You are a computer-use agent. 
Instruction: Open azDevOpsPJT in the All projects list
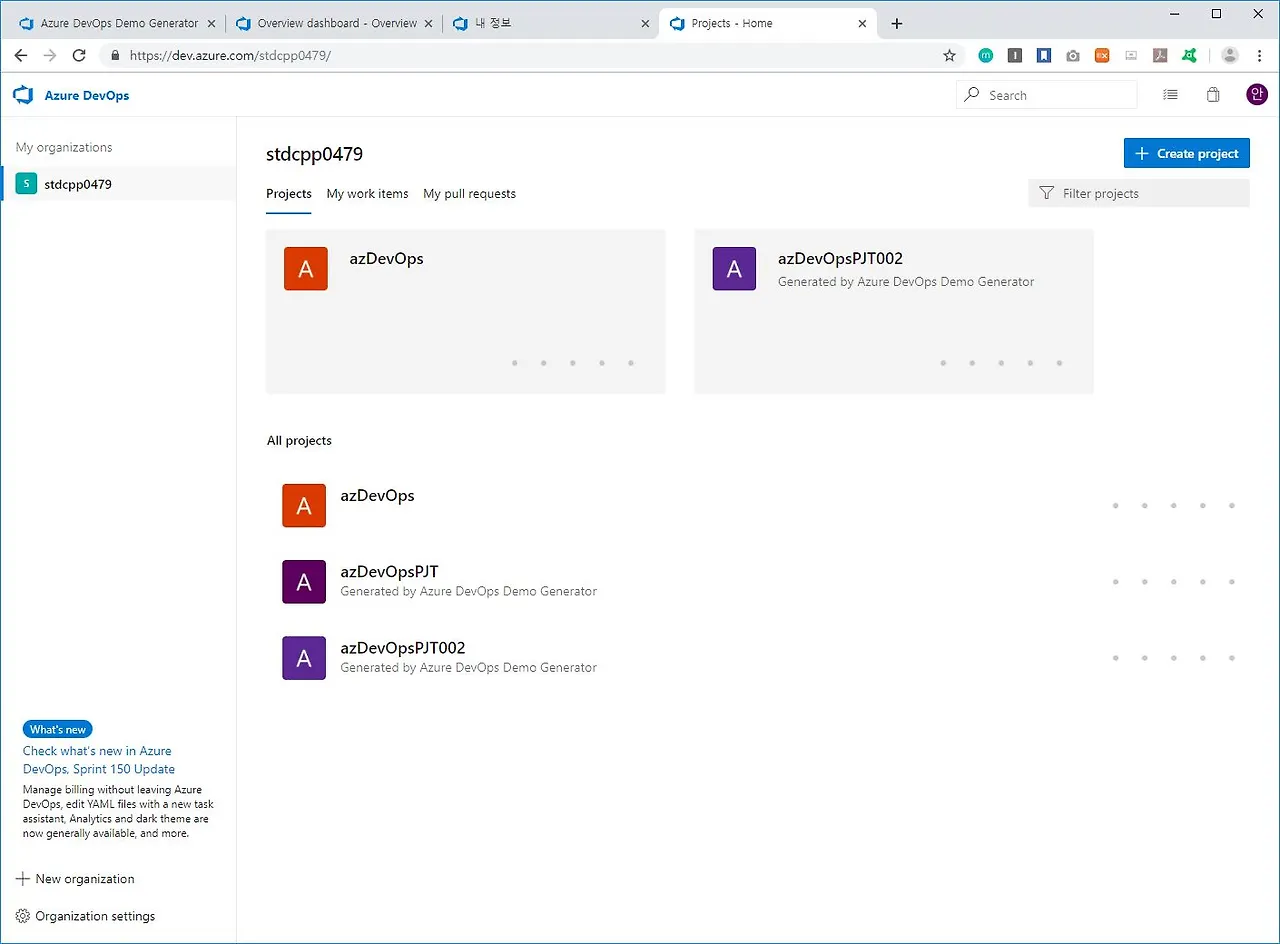tap(389, 572)
